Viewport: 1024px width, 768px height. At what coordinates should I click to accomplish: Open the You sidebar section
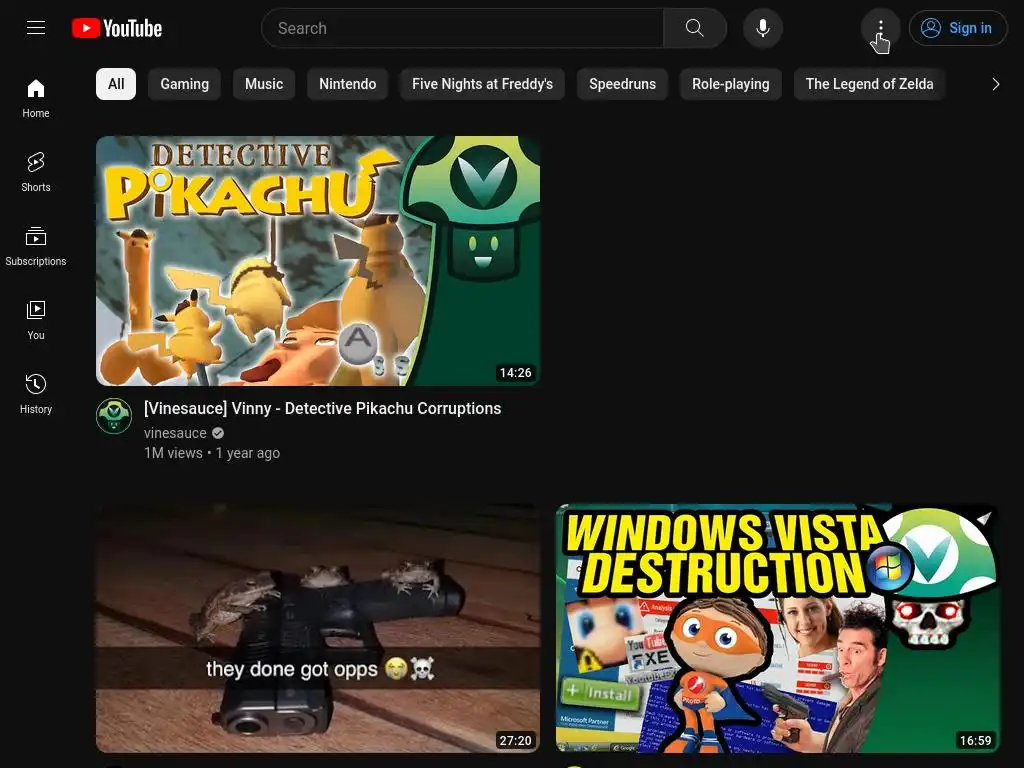[36, 320]
